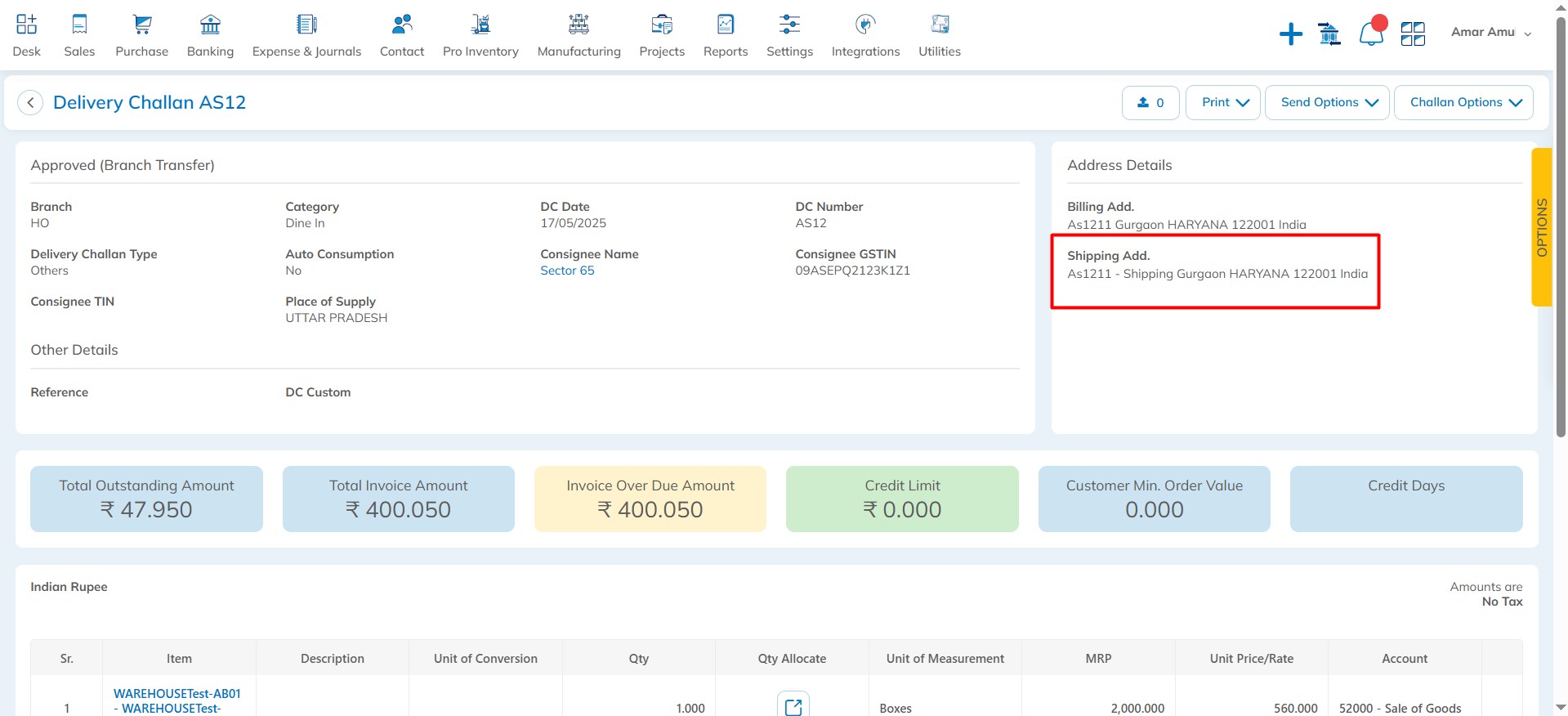Click the Description column header
This screenshot has width=1568, height=716.
[x=333, y=659]
